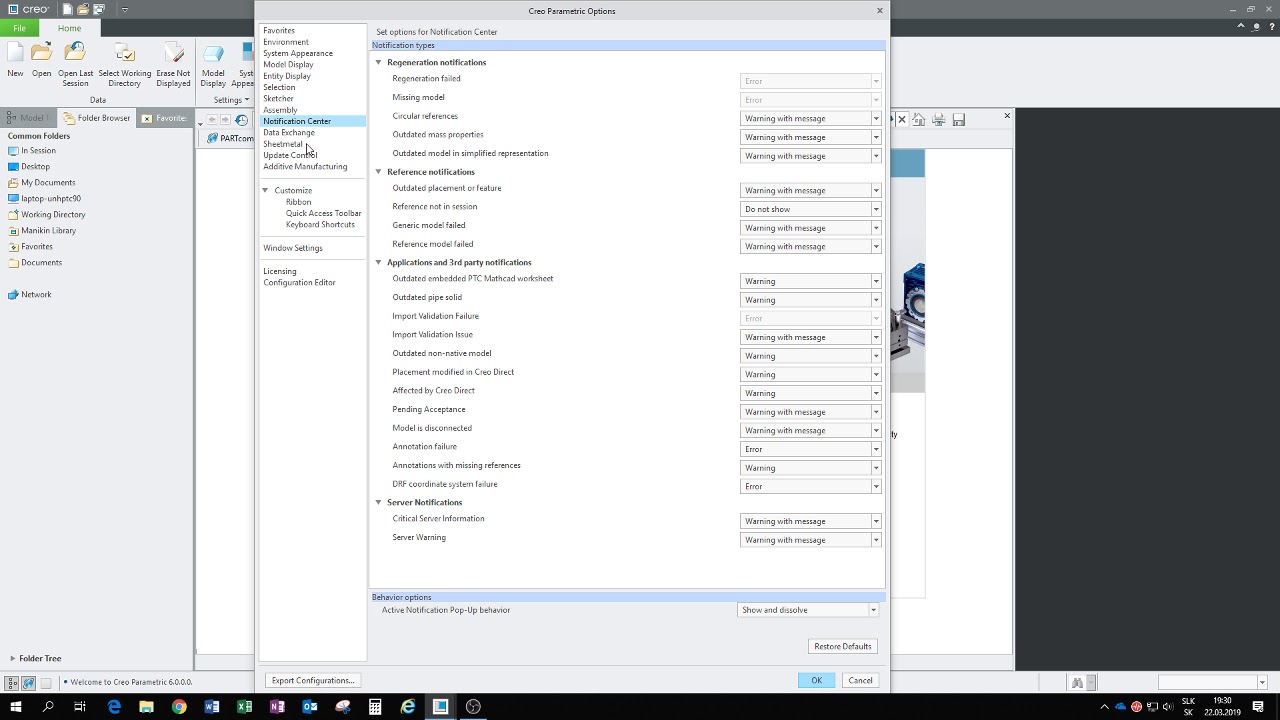
Task: Click the Erase Not Displayed icon
Action: 173,53
